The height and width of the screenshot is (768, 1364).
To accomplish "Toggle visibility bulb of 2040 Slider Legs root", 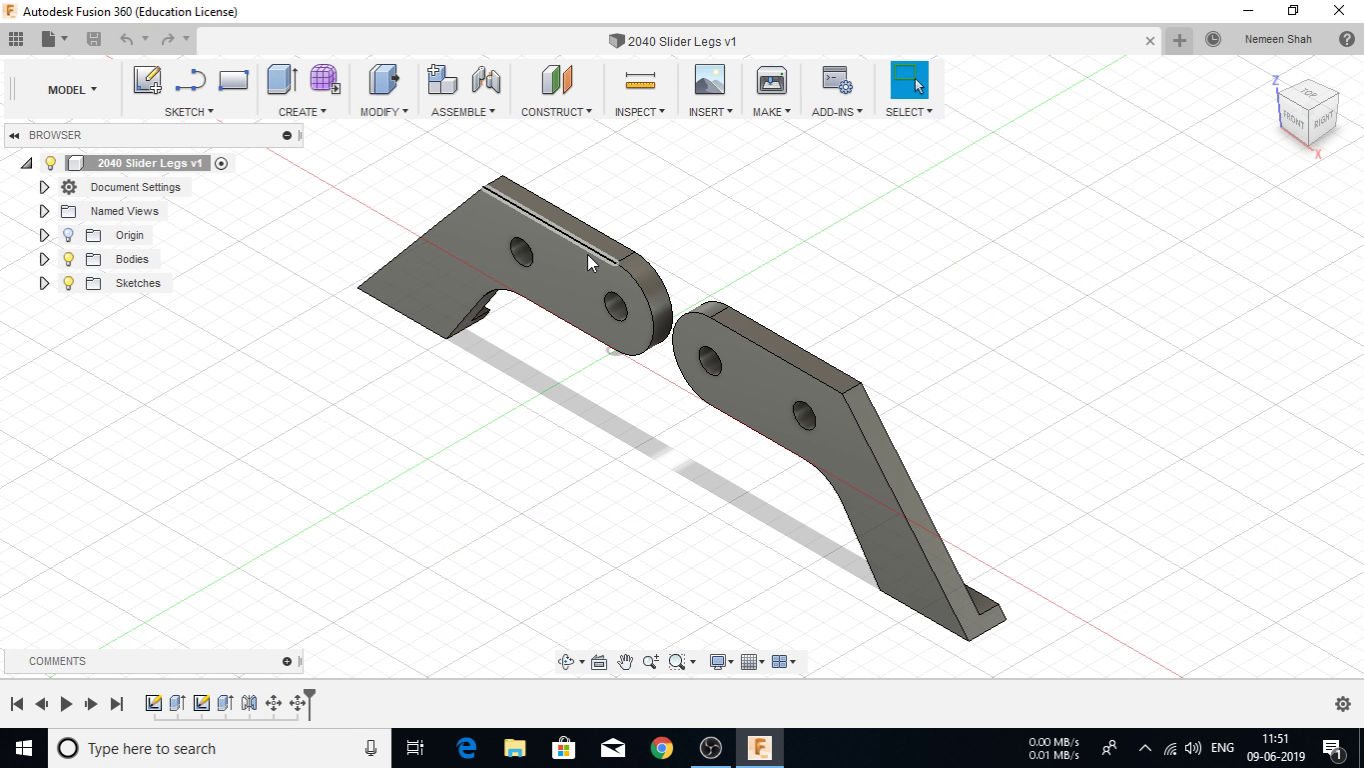I will tap(51, 163).
